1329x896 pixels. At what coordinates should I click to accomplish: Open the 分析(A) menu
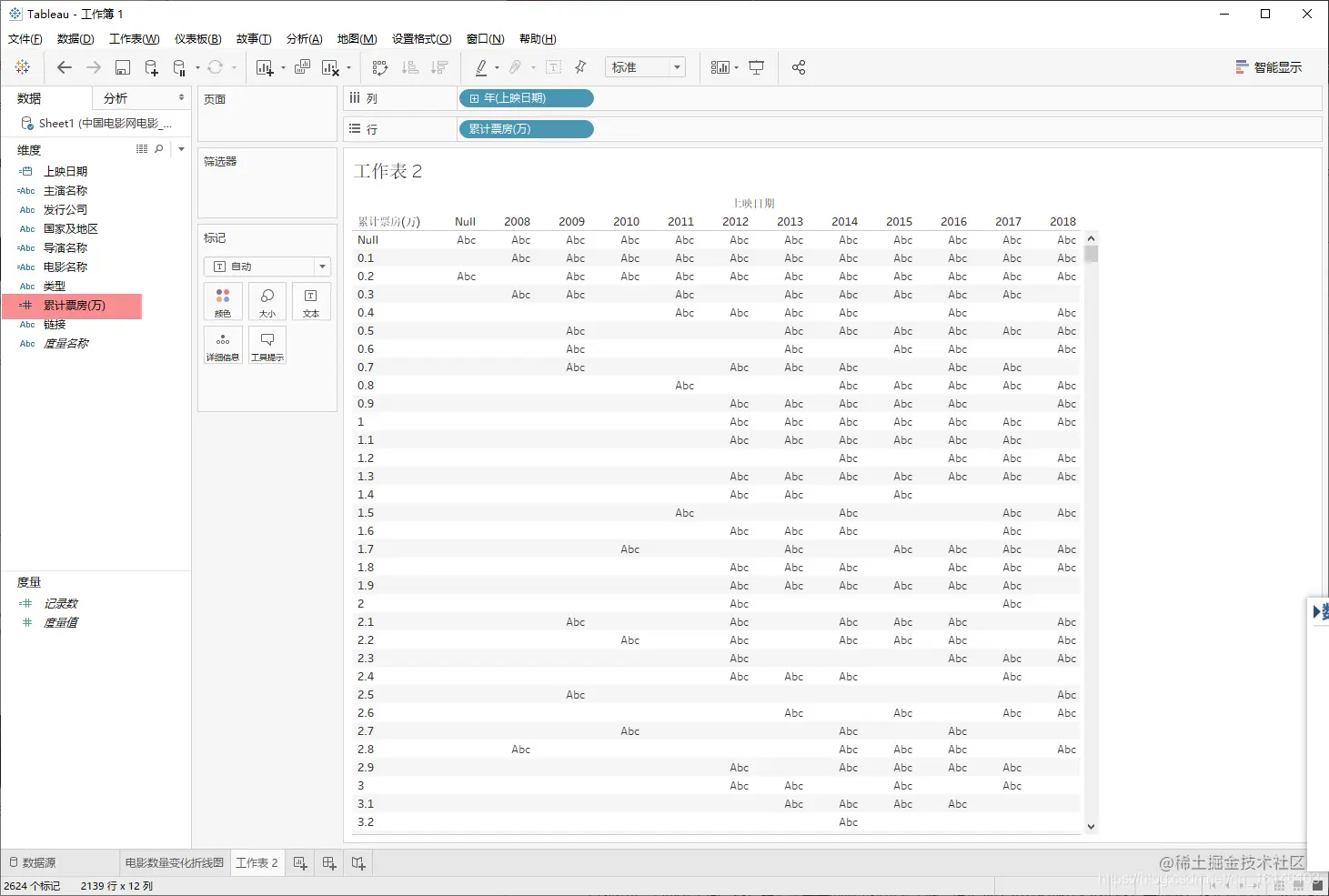pyautogui.click(x=305, y=38)
